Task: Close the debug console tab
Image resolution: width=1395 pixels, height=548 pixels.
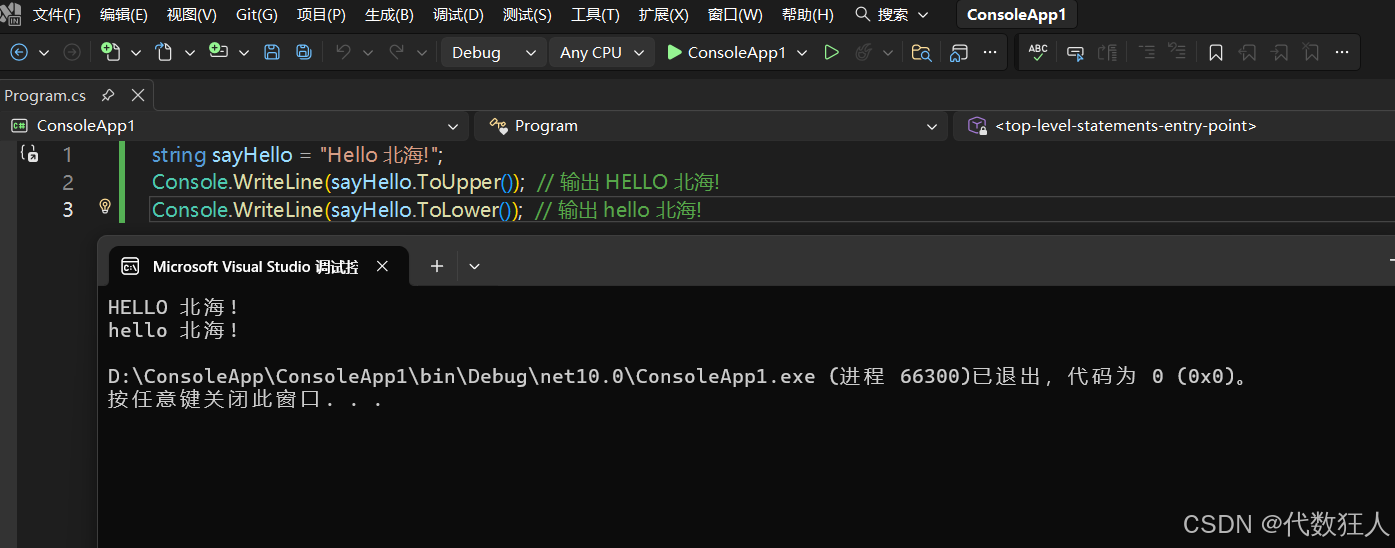Action: [382, 266]
